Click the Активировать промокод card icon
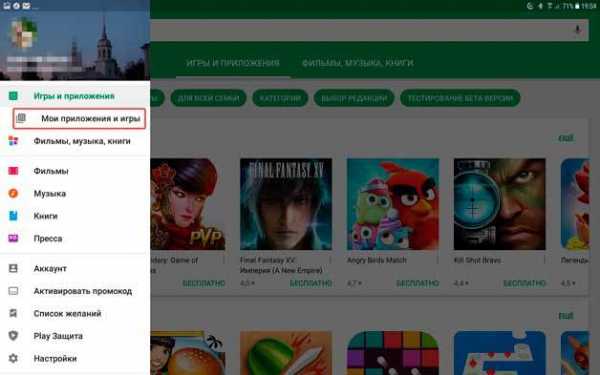The height and width of the screenshot is (375, 600). click(13, 291)
